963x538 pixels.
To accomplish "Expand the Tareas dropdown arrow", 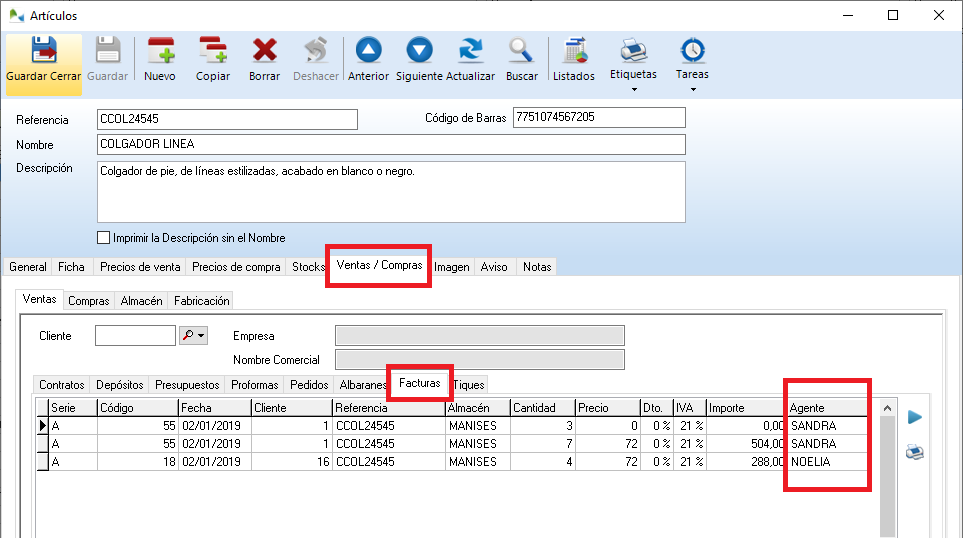I will tap(692, 90).
